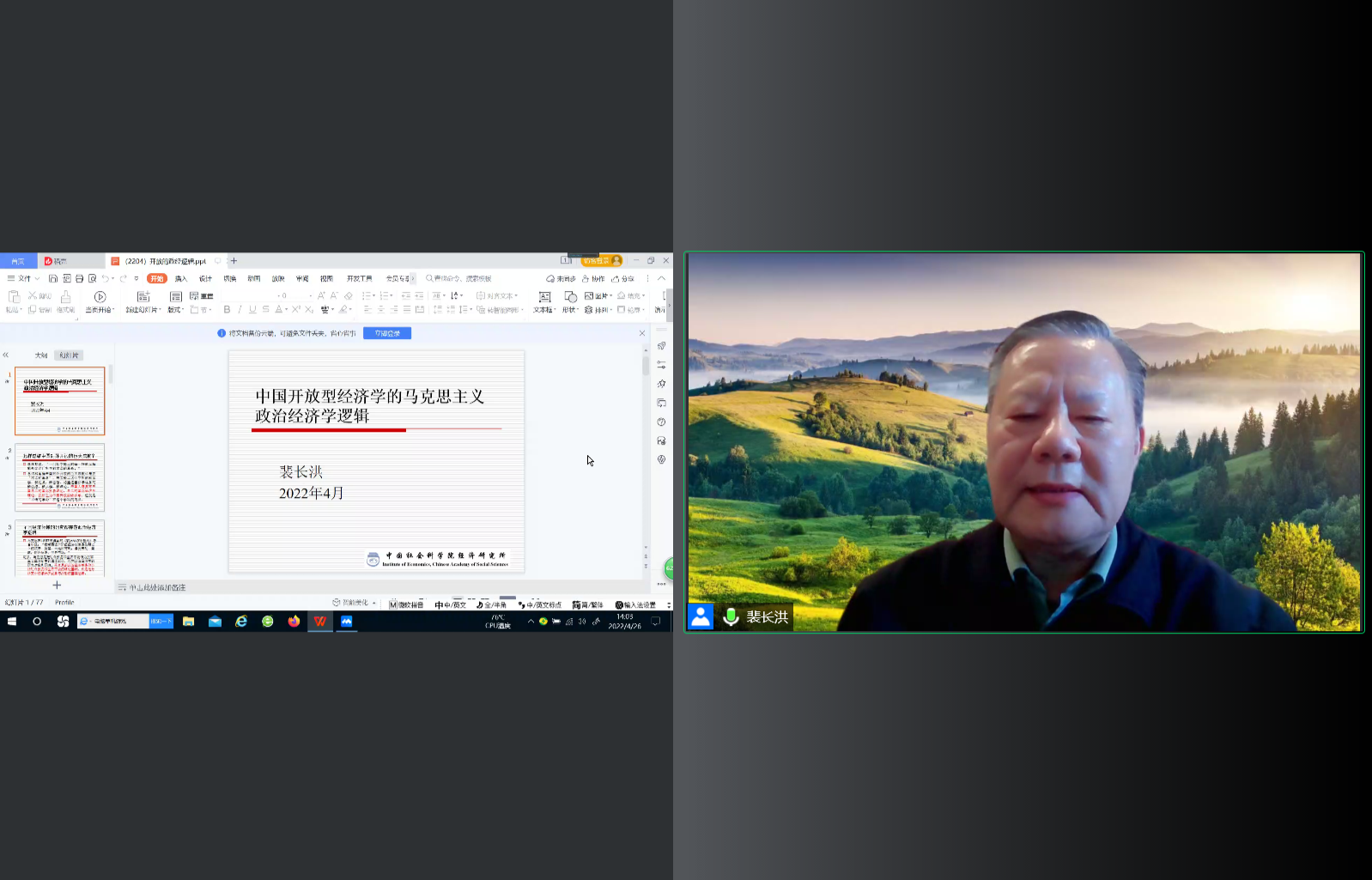The image size is (1372, 880).
Task: Select the second slide thumbnail
Action: pos(60,477)
